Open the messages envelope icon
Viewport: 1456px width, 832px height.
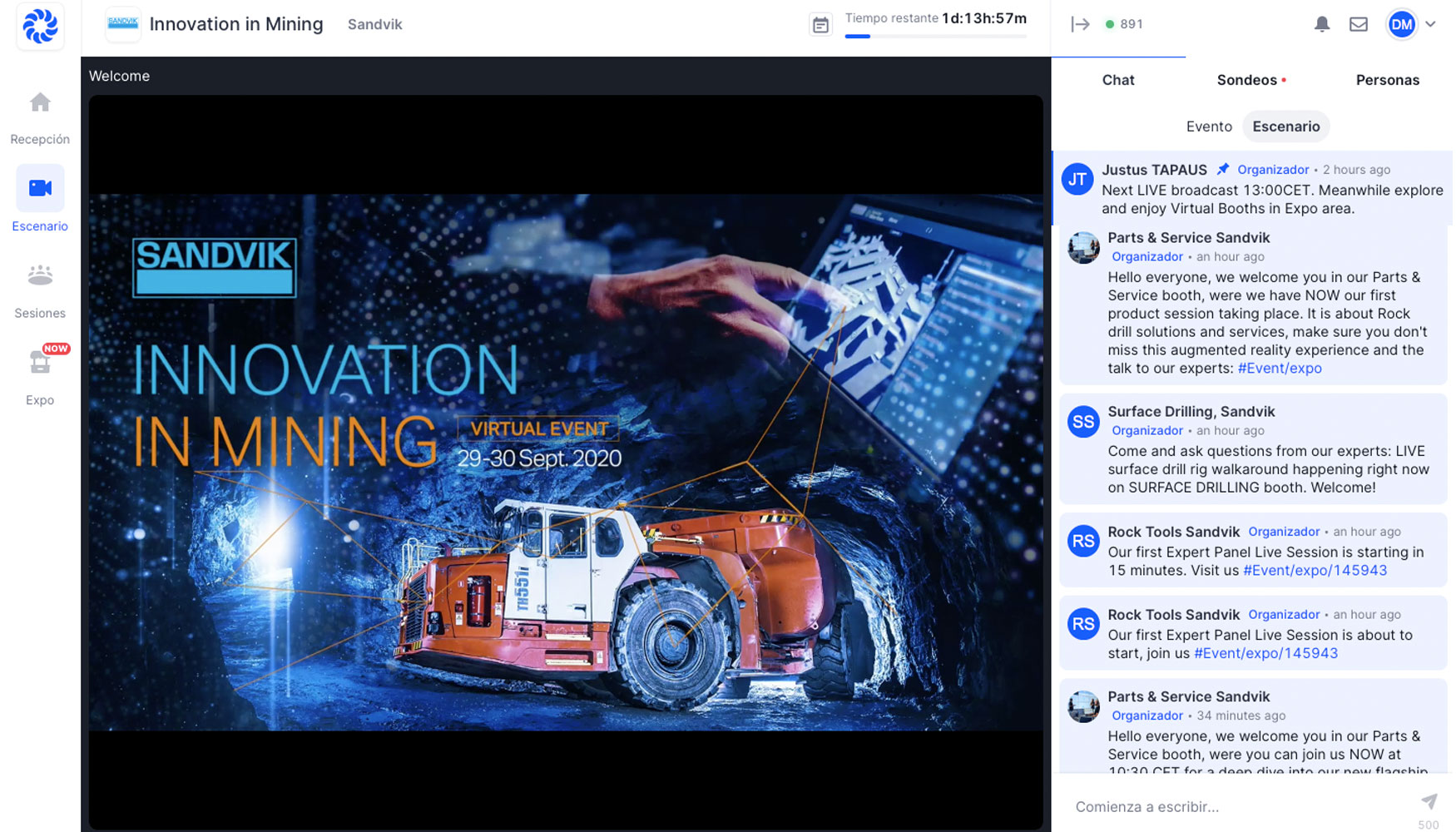point(1358,24)
